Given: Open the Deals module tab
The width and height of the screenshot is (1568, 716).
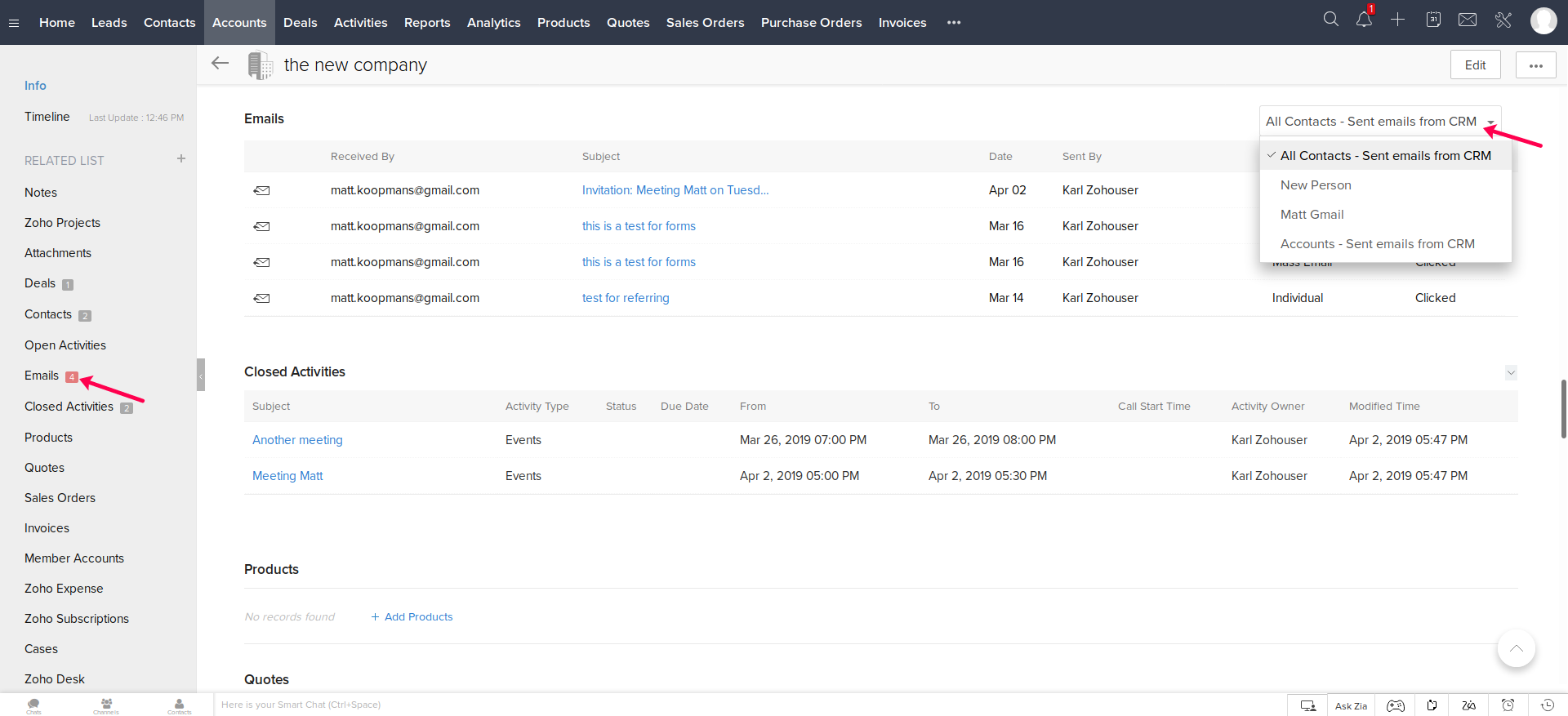Looking at the screenshot, I should (x=301, y=23).
